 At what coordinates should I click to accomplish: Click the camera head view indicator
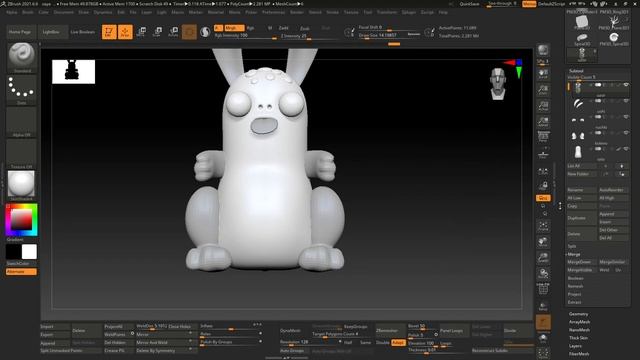click(x=498, y=84)
